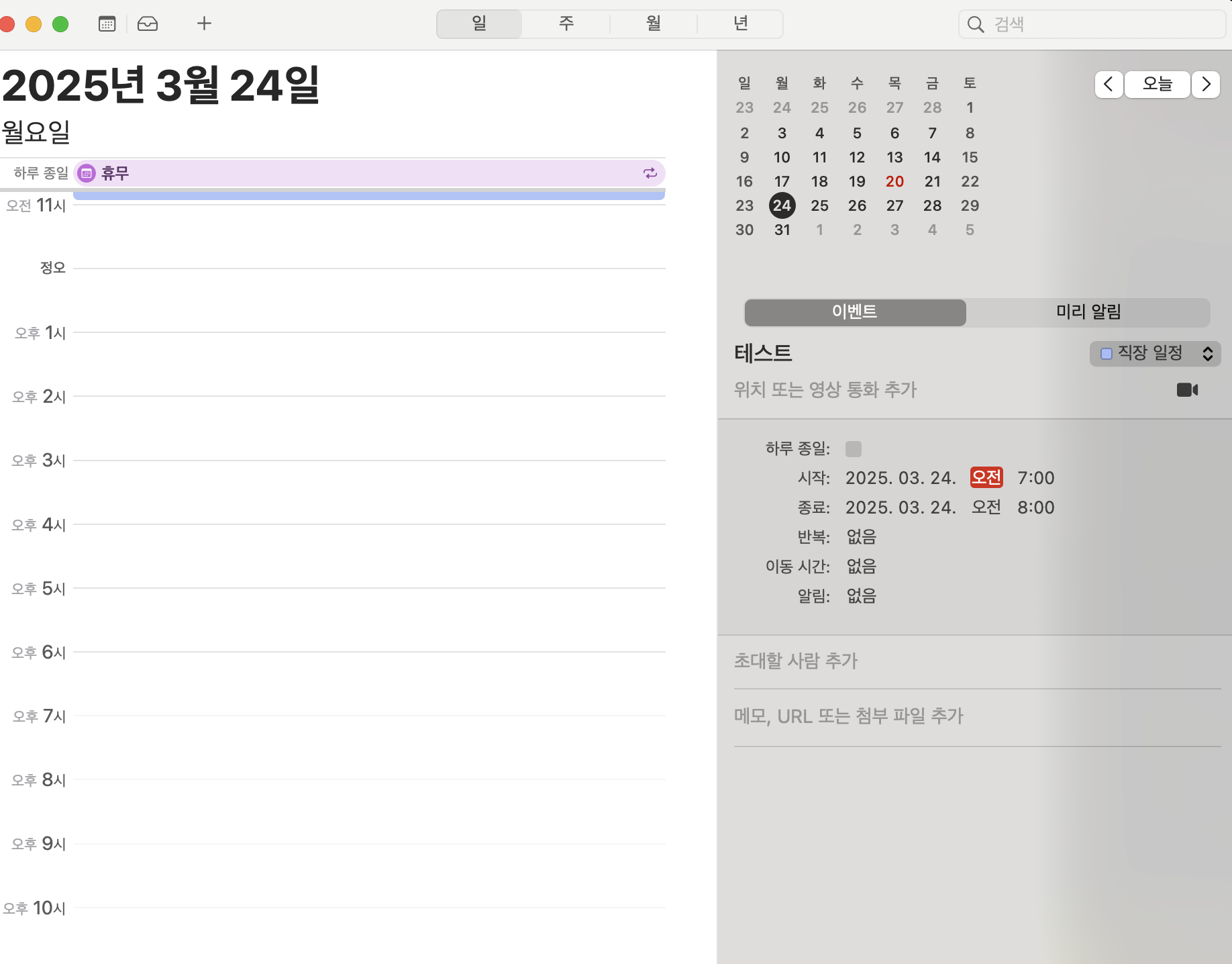Open the calendars list icon
Screen dimensions: 1232x964
[x=107, y=24]
